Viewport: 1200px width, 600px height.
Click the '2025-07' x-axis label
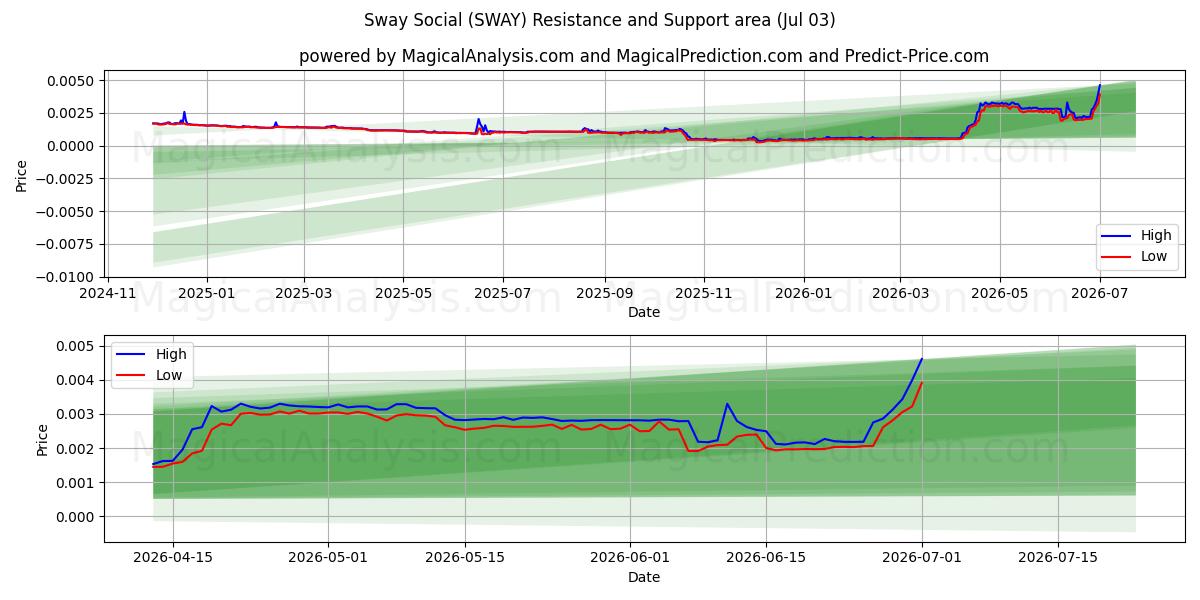click(502, 294)
